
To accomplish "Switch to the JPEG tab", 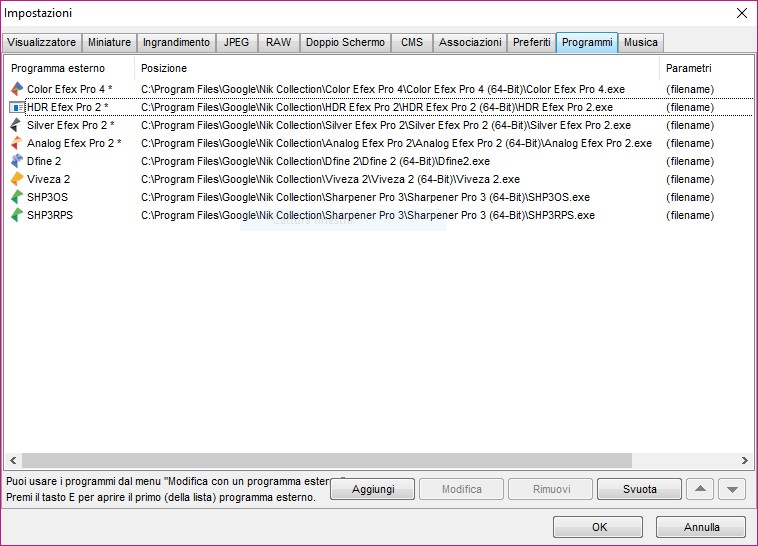I will (237, 42).
